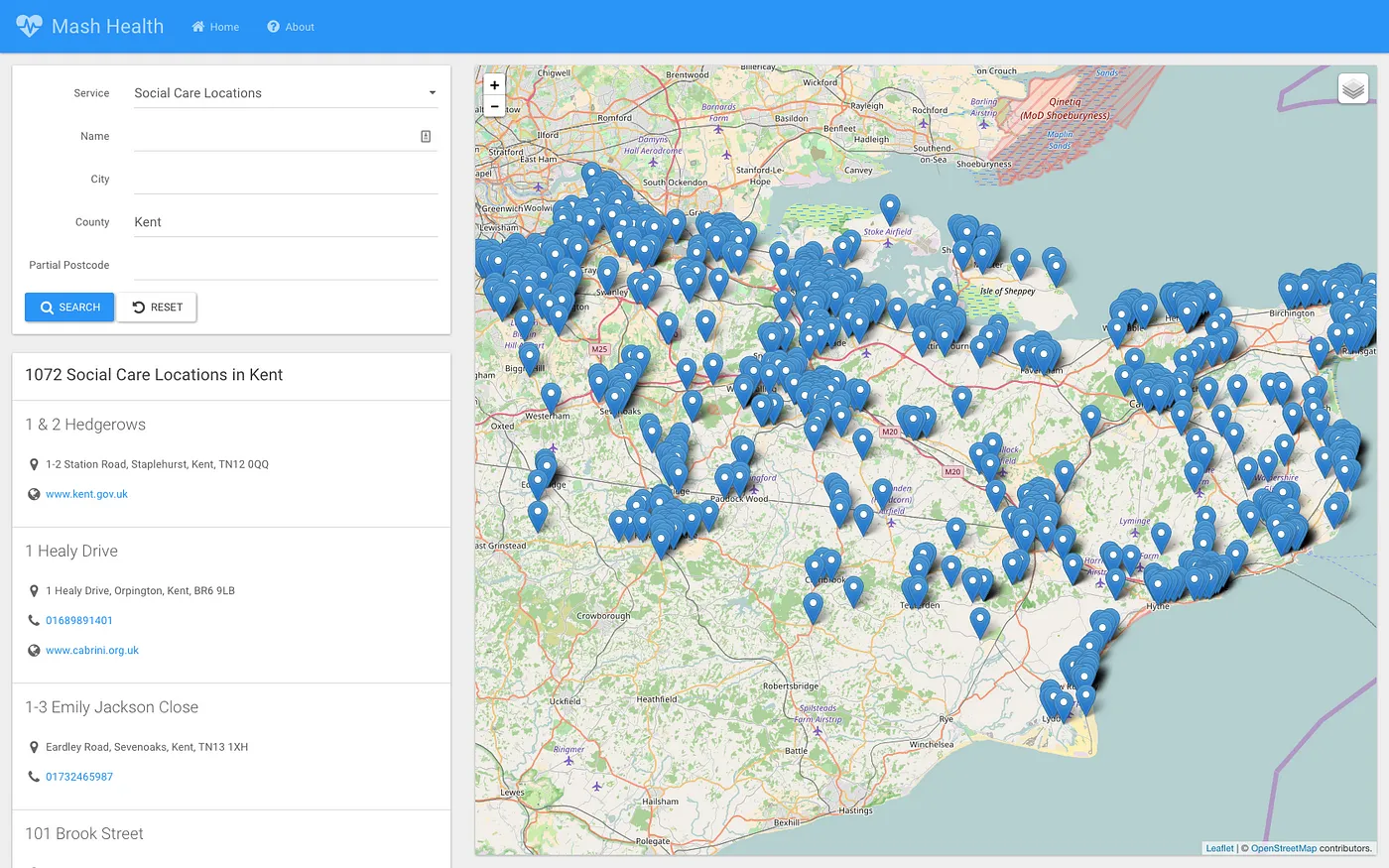Call 01732465987 phone link
1389x868 pixels.
[x=79, y=777]
